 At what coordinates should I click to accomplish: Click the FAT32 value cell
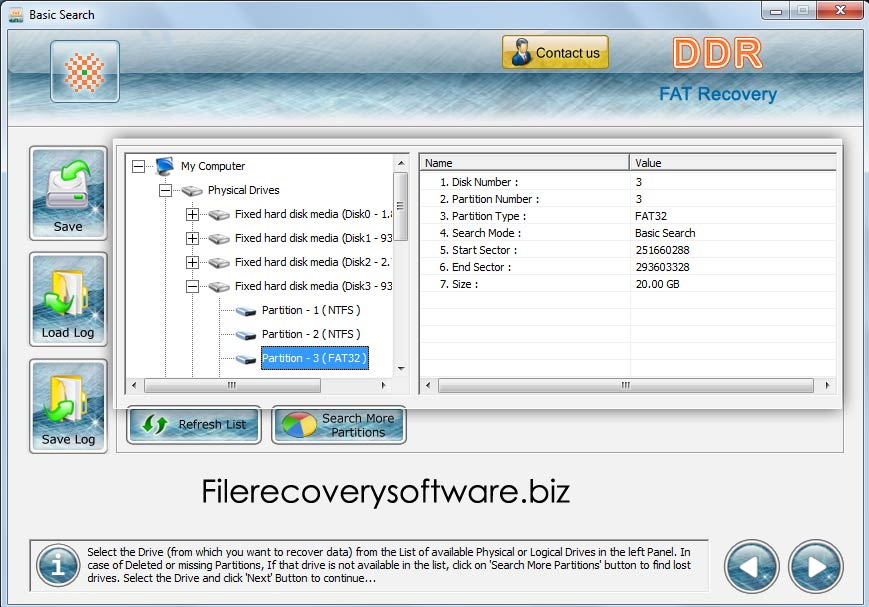[x=651, y=216]
